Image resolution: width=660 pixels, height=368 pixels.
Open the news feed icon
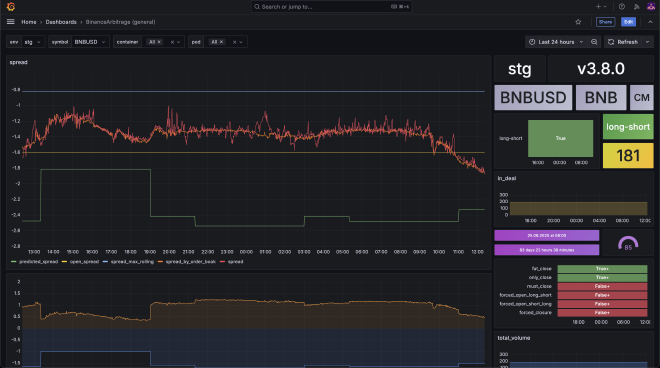pyautogui.click(x=636, y=7)
